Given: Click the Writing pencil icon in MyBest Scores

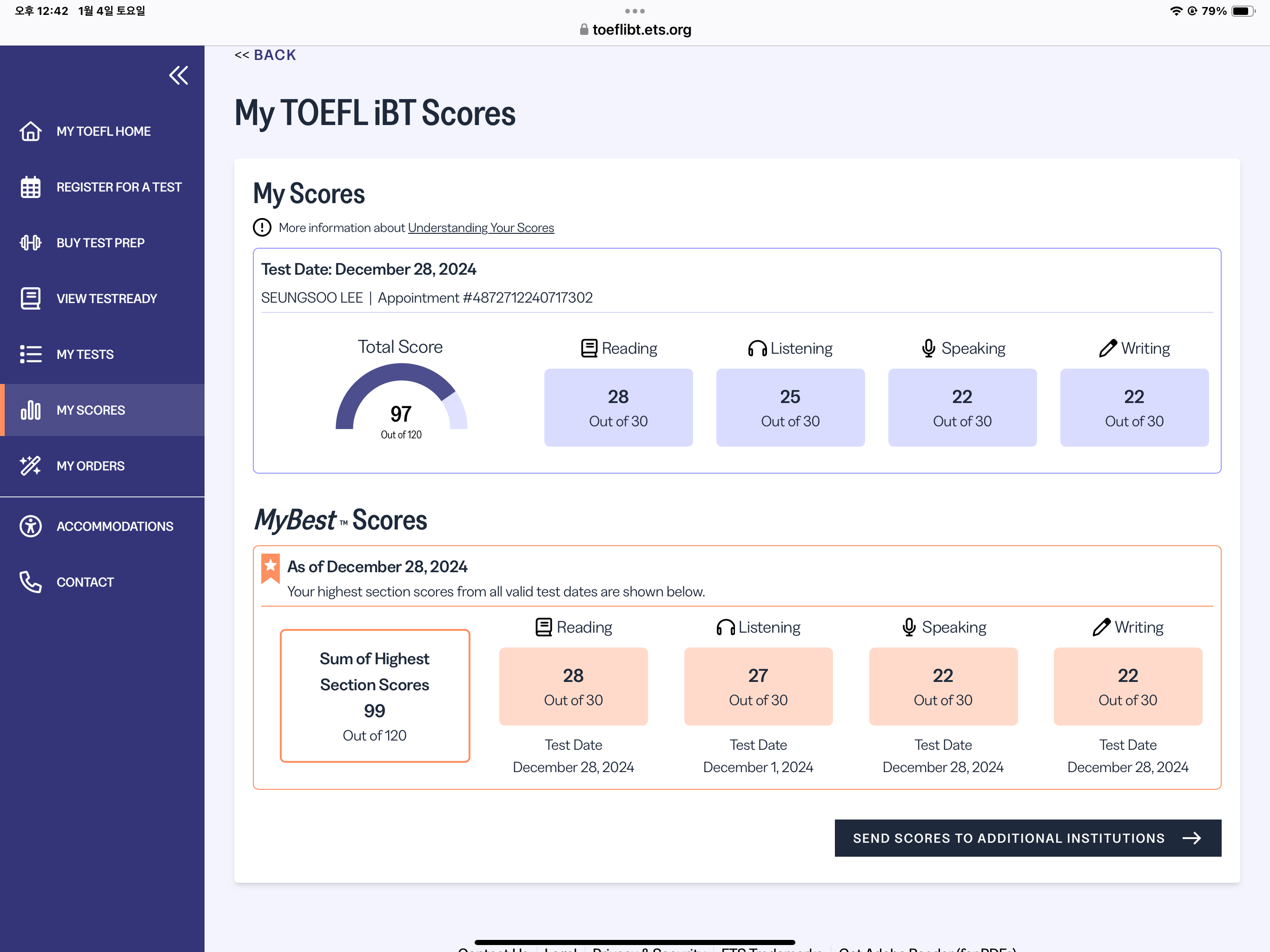Looking at the screenshot, I should pyautogui.click(x=1101, y=627).
